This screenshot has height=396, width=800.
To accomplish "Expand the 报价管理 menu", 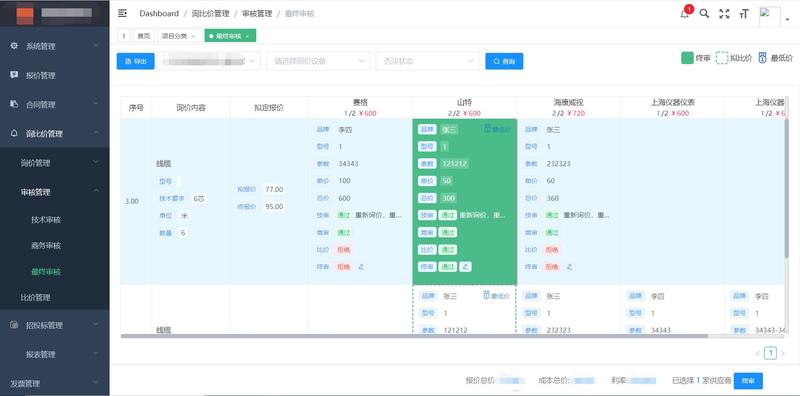I will pos(55,76).
